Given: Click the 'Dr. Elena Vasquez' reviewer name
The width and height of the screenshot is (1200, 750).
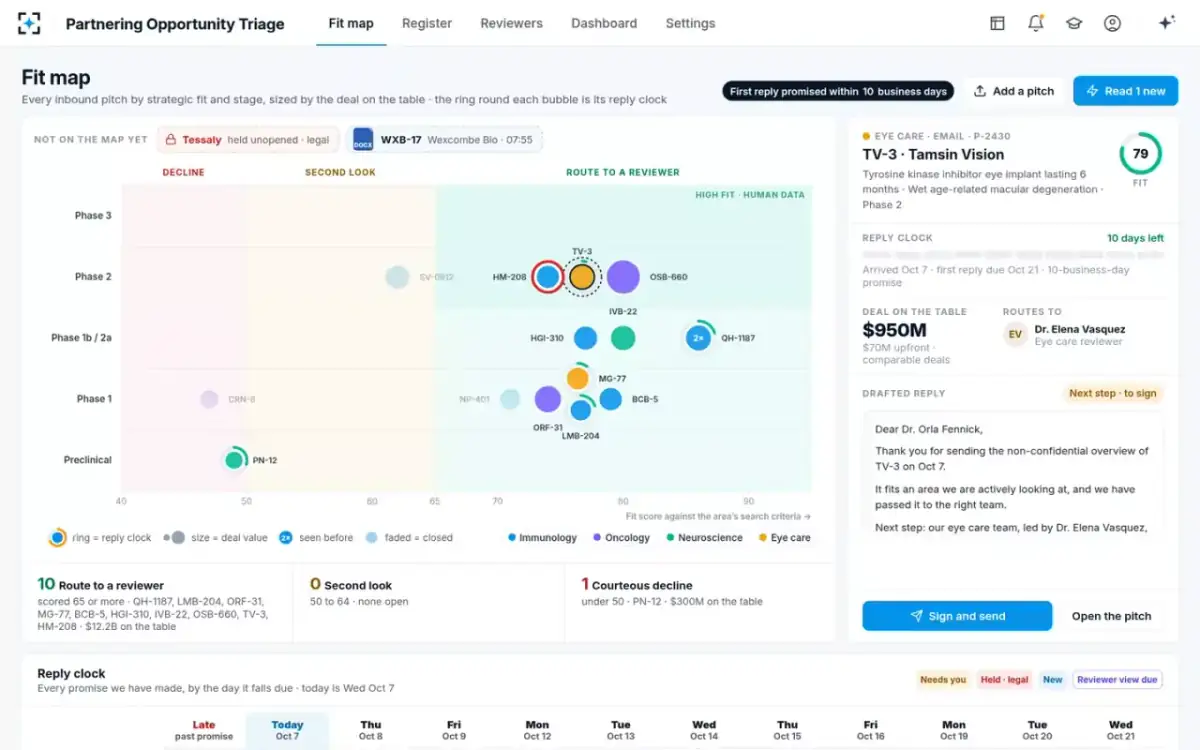Looking at the screenshot, I should pos(1080,329).
